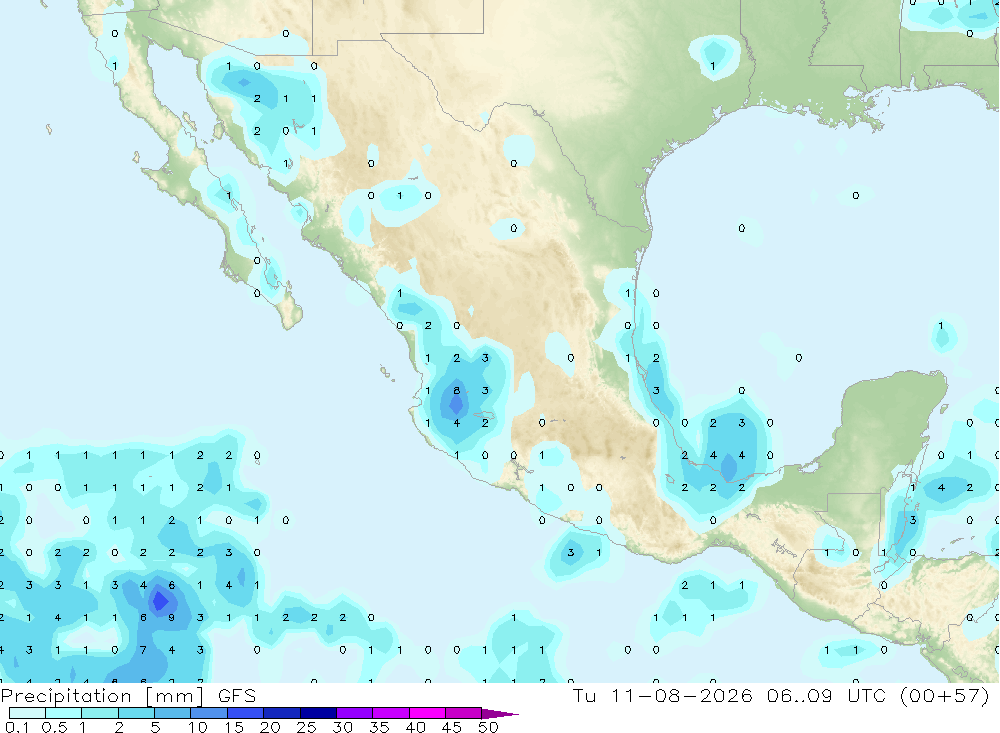Click the '06..09 UTC' time label

click(829, 695)
